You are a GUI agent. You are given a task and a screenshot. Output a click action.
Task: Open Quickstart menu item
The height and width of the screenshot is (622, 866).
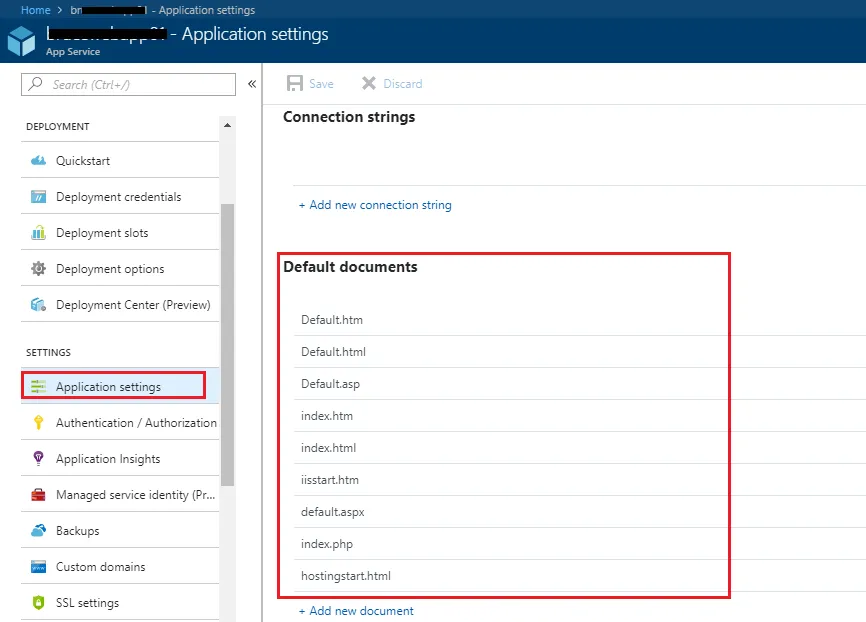120,160
